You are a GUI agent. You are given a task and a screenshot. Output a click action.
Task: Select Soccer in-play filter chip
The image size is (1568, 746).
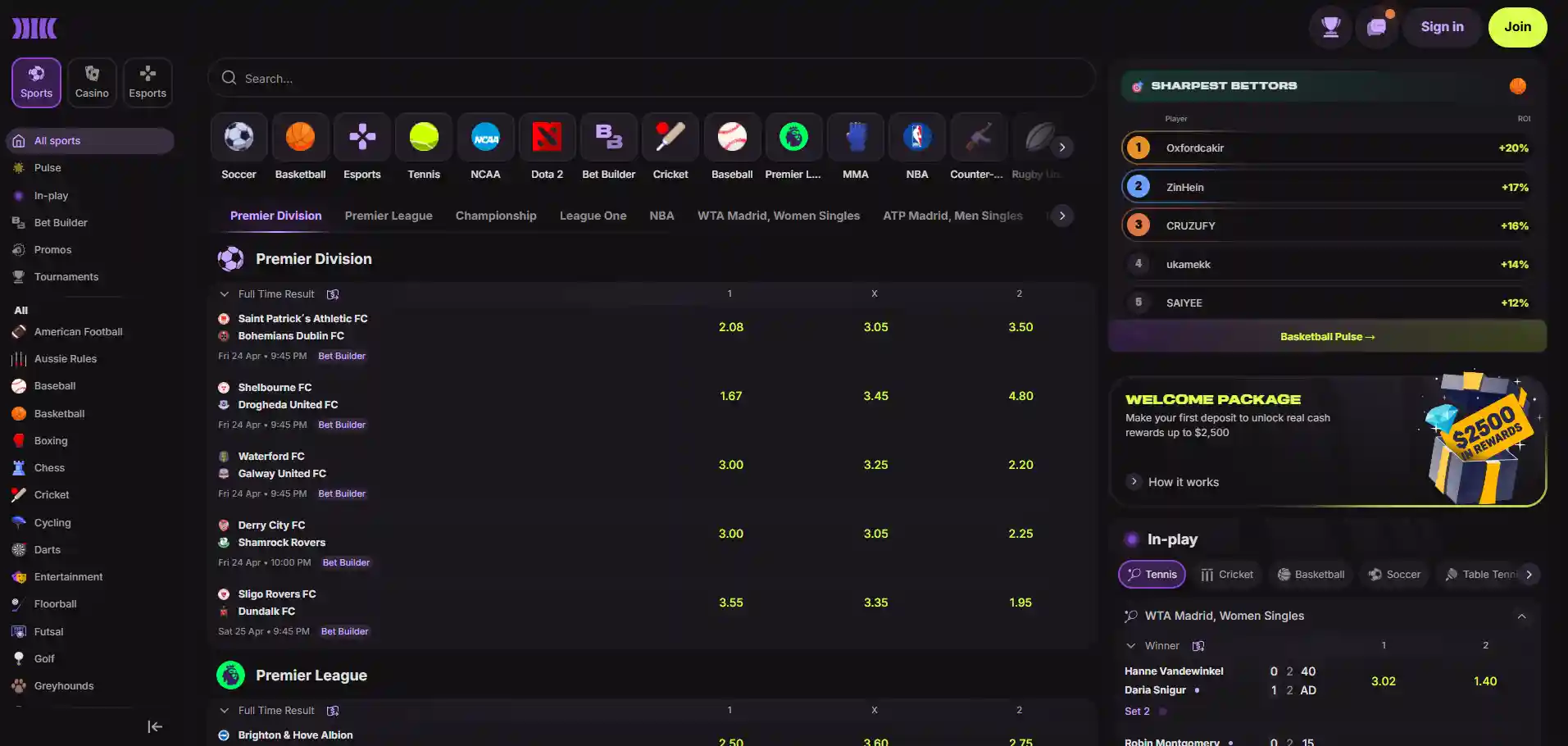click(x=1394, y=575)
